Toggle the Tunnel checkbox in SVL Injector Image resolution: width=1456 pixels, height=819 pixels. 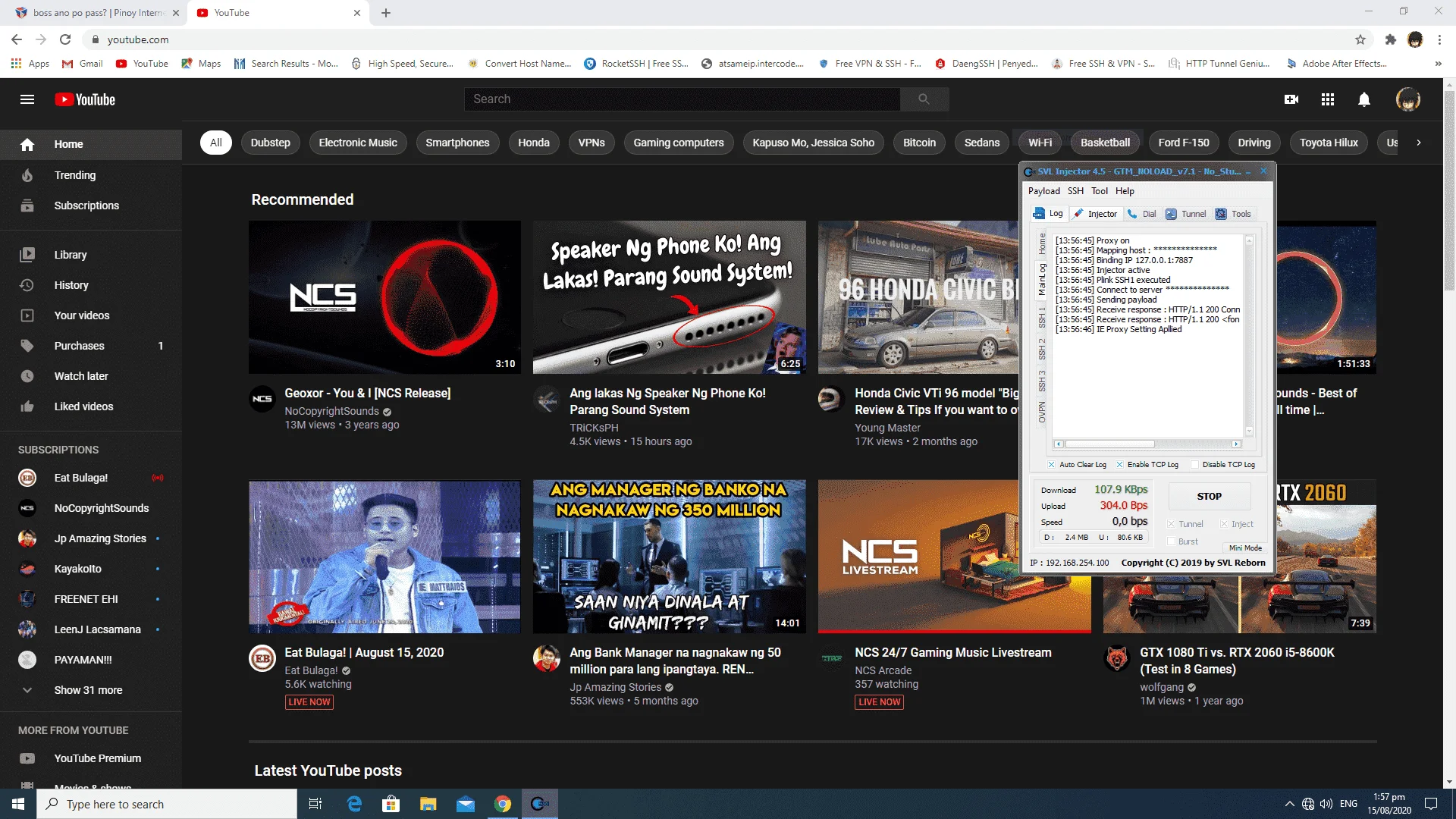click(x=1171, y=524)
